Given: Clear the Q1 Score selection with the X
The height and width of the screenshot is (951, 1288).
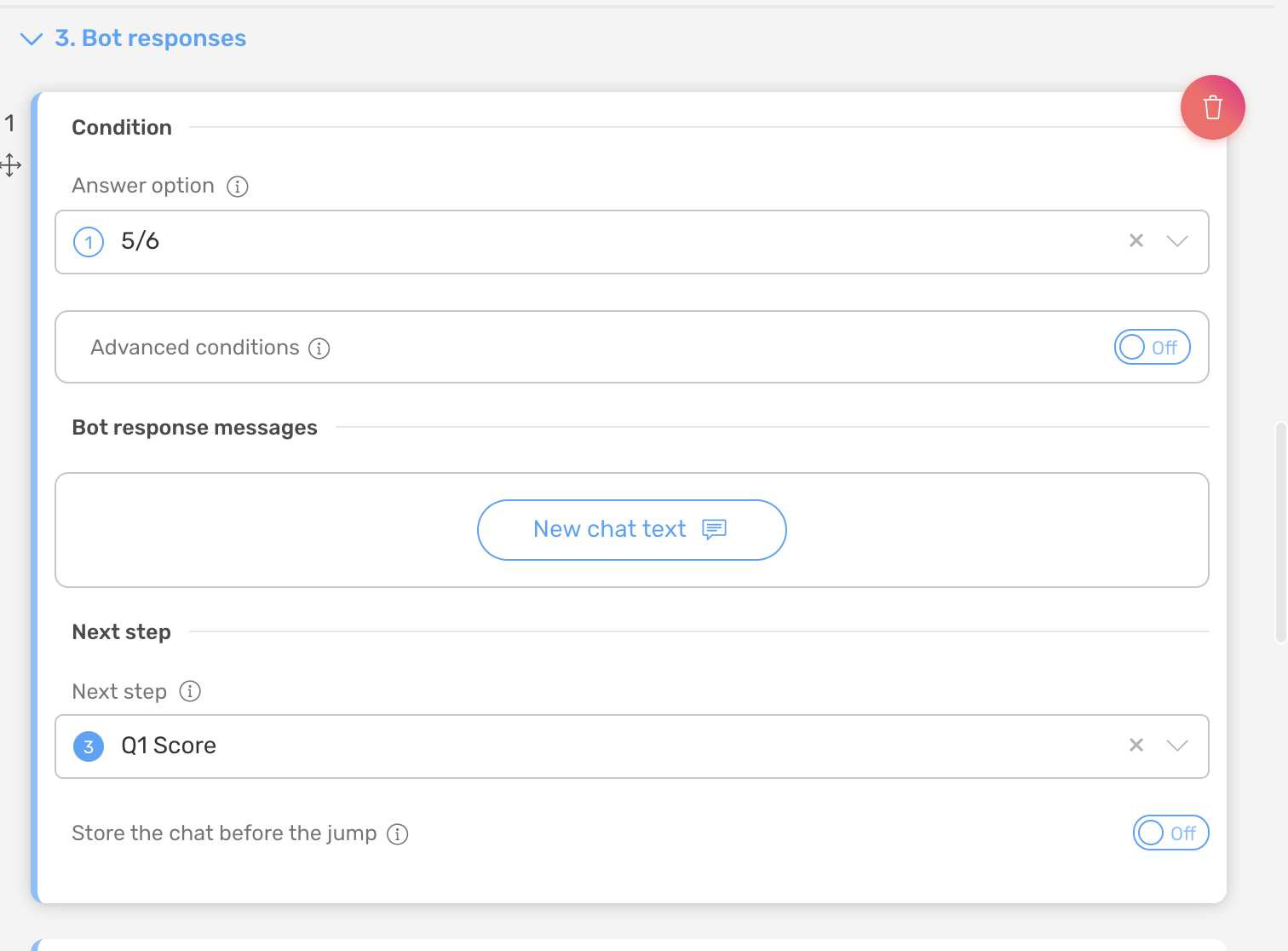Looking at the screenshot, I should click(1136, 745).
